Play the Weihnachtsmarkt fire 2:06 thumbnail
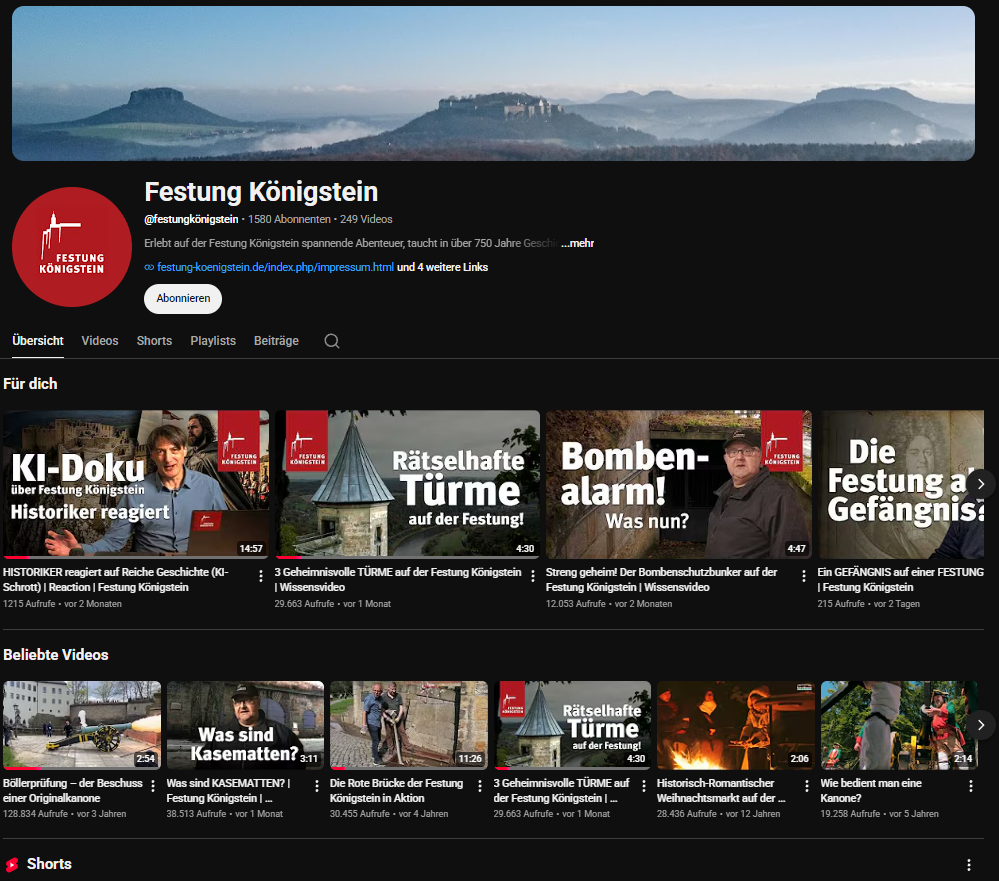 click(736, 725)
